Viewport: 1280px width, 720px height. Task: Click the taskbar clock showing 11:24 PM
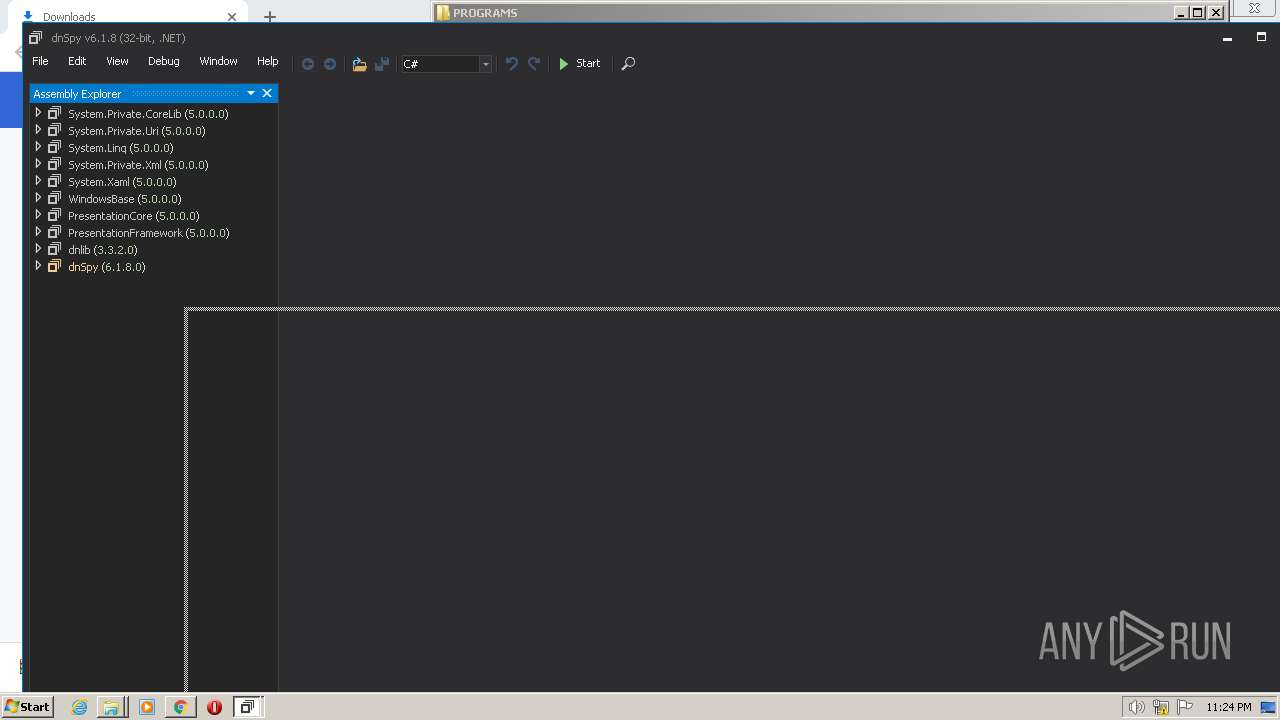(x=1228, y=707)
